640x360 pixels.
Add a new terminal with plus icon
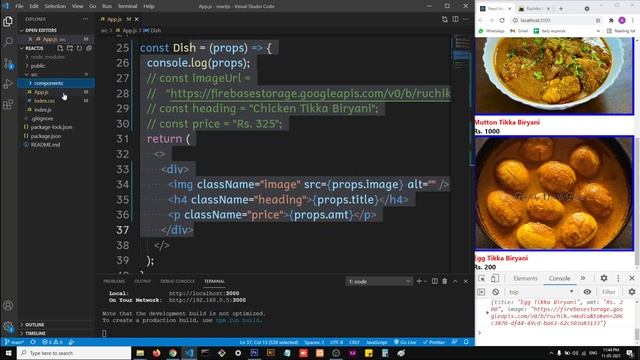[419, 281]
